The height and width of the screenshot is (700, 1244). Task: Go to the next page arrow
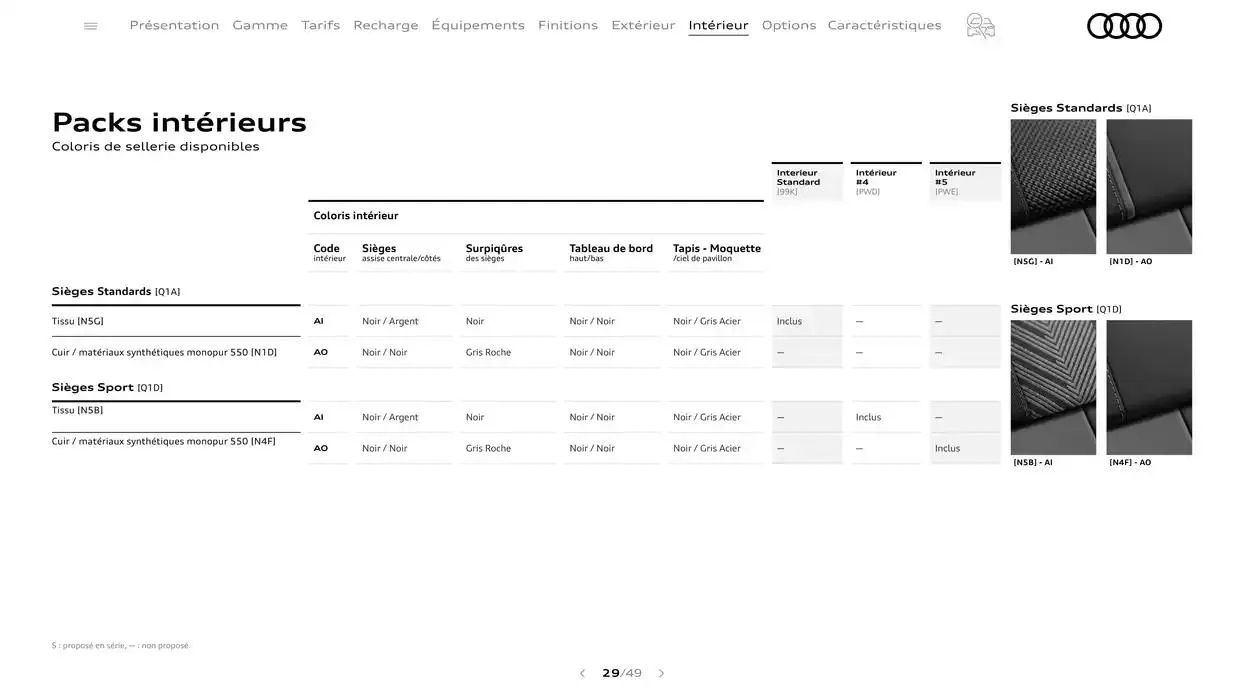click(660, 672)
